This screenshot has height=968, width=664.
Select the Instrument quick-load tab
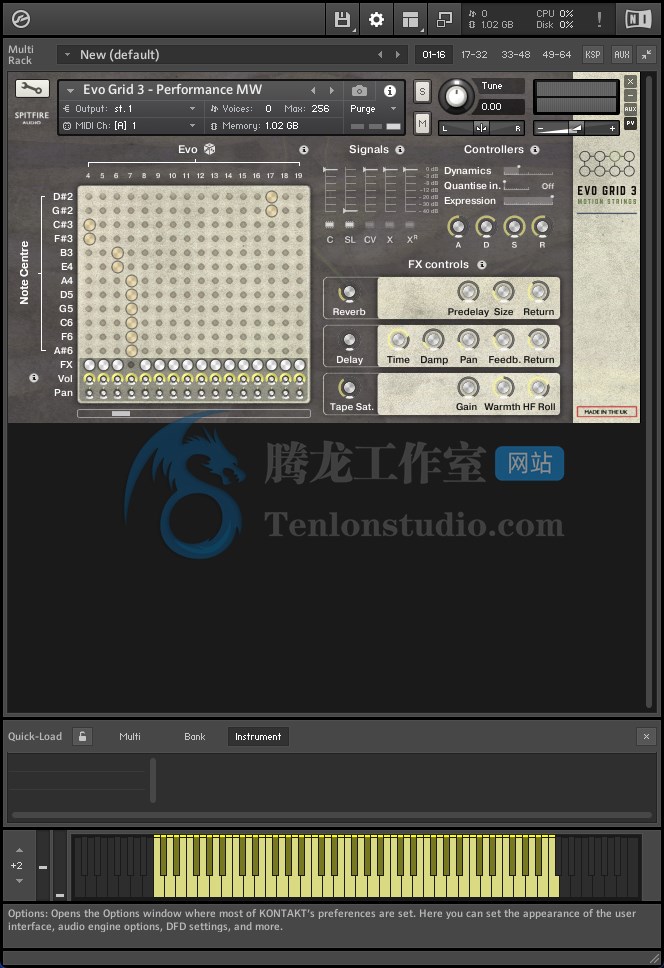(x=258, y=736)
